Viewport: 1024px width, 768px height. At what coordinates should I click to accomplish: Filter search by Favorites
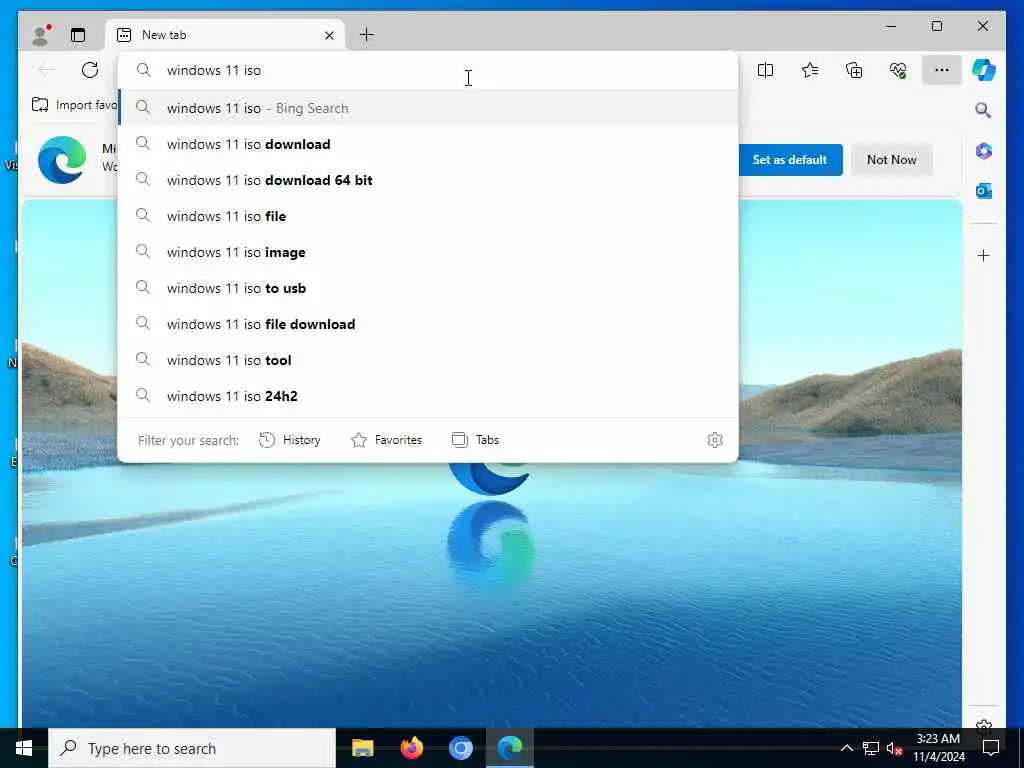[386, 440]
